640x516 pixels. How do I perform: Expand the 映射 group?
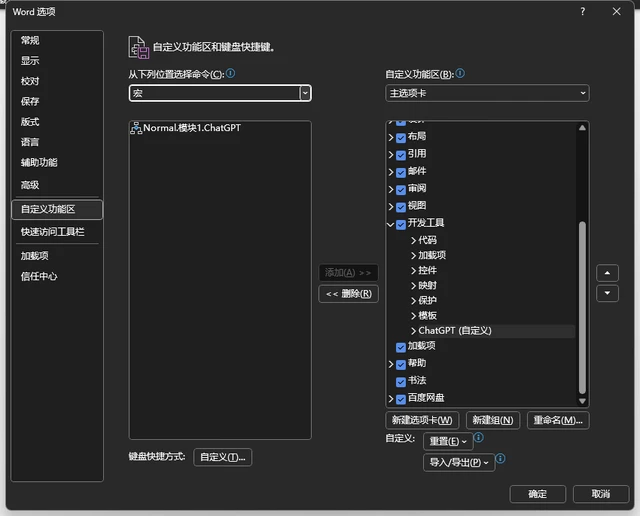coord(413,286)
